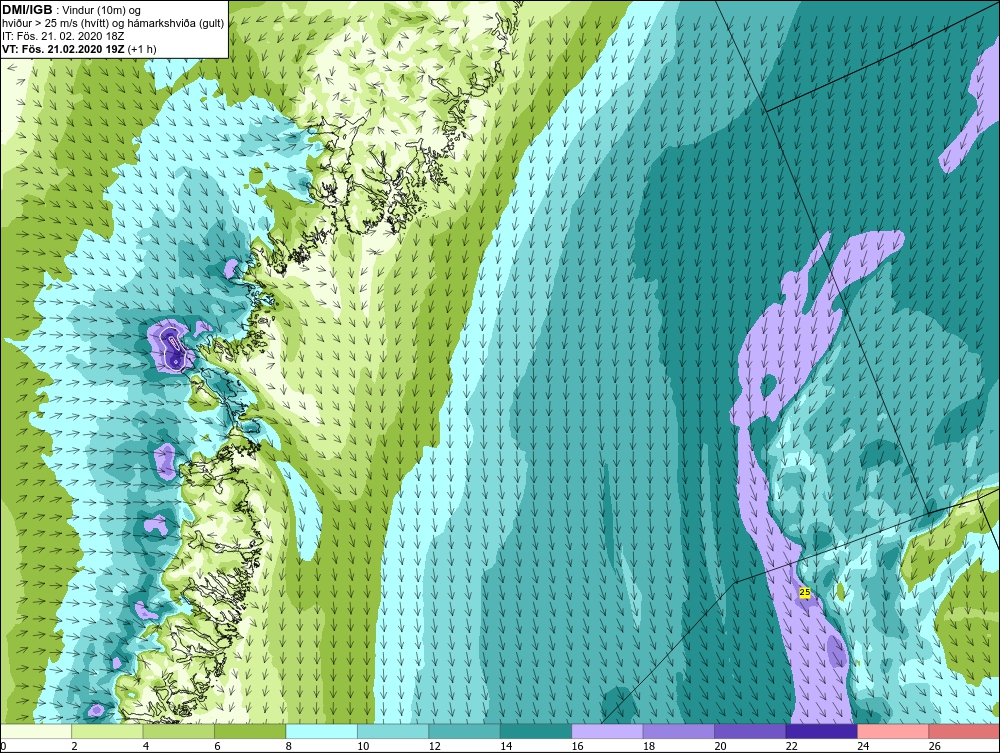Click the 6–8 m/s olive green legend swatch
Viewport: 1000px width, 753px height.
(x=250, y=731)
